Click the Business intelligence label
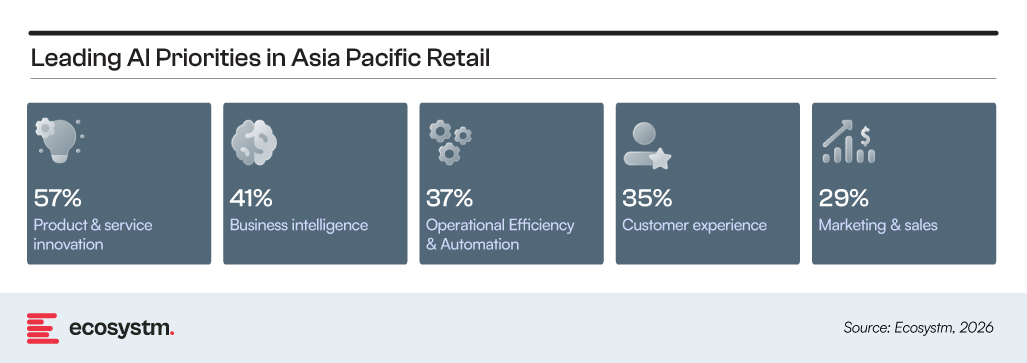This screenshot has width=1027, height=363. tap(299, 225)
